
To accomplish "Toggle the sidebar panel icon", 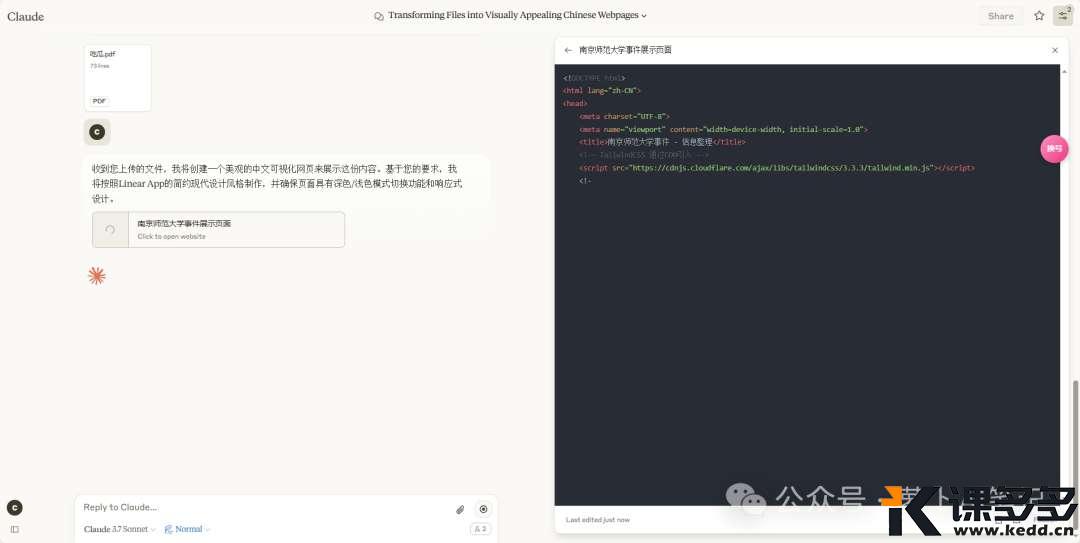I will (x=14, y=529).
